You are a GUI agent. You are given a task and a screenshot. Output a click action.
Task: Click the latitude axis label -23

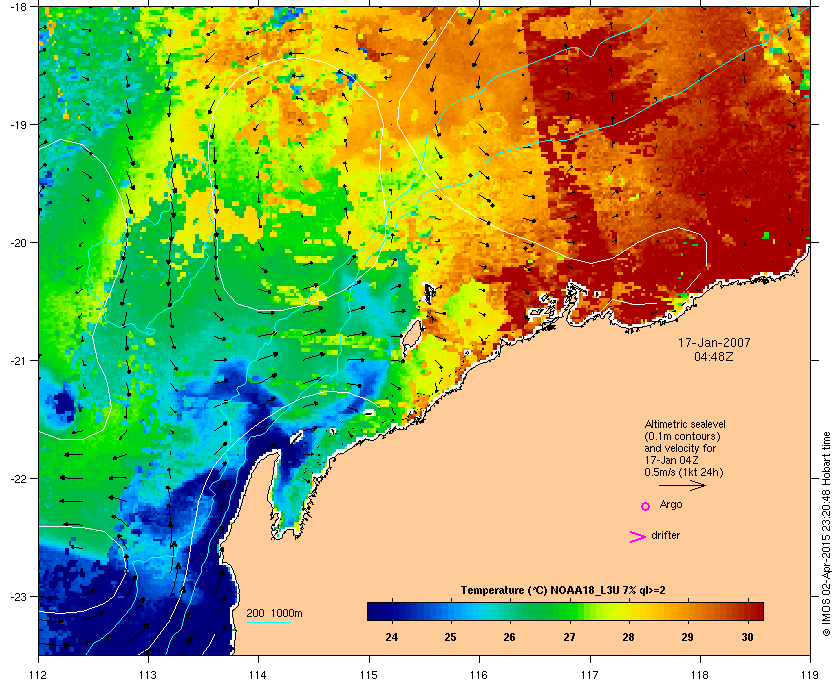pos(18,596)
